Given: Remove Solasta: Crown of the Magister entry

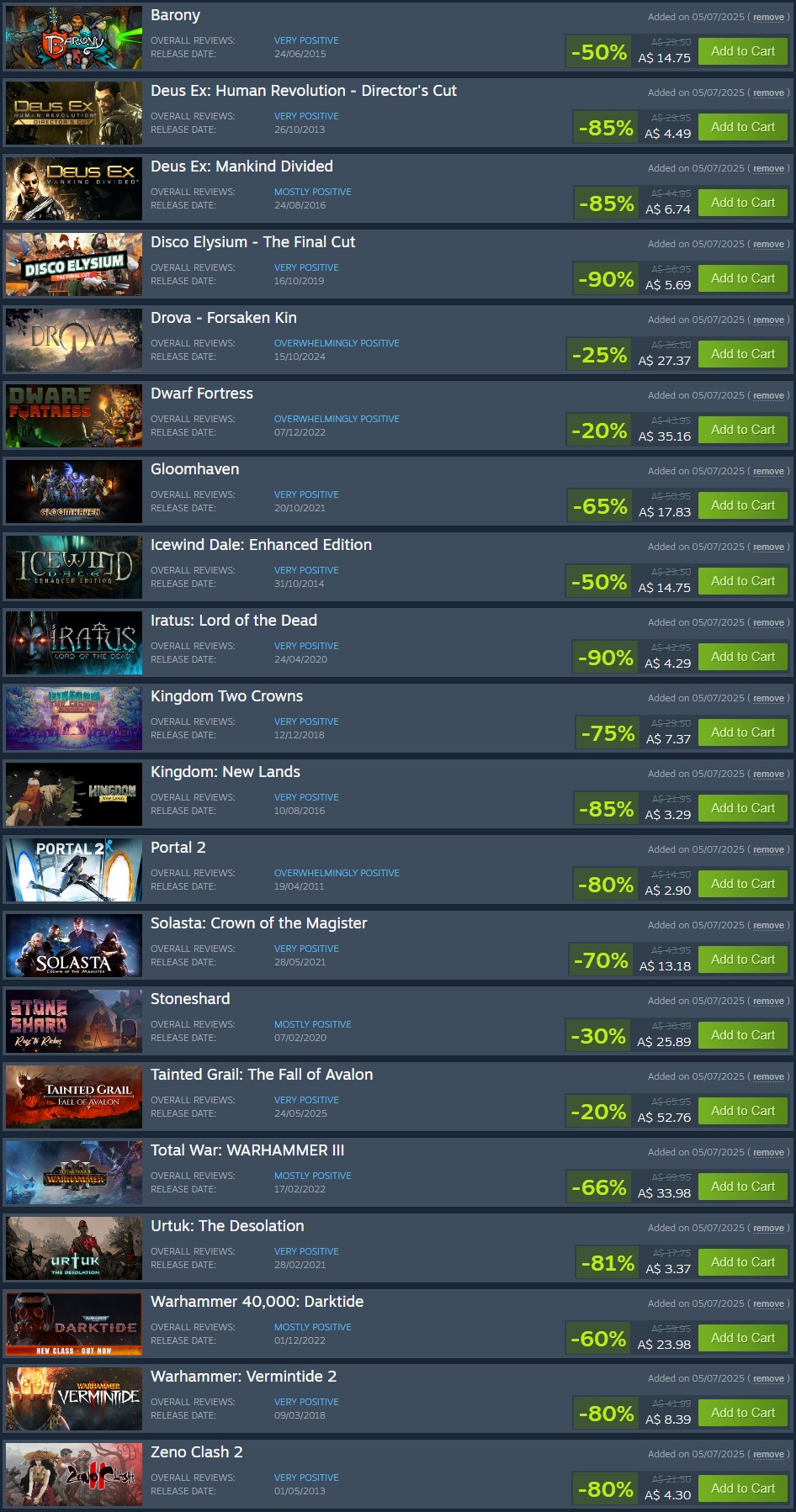Looking at the screenshot, I should click(768, 926).
